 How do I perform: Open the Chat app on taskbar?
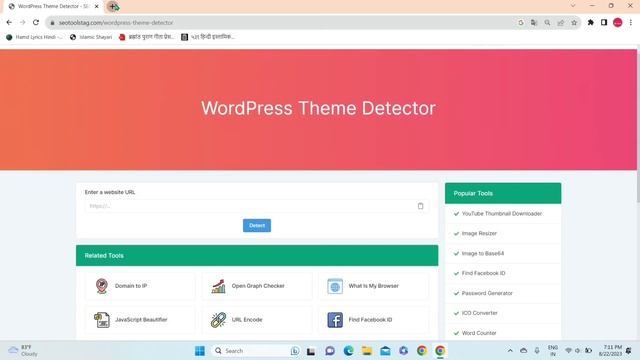coord(330,351)
